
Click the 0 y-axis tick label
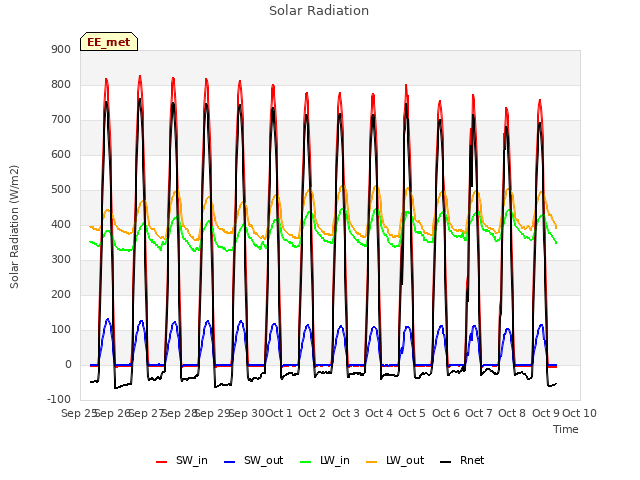pos(68,364)
